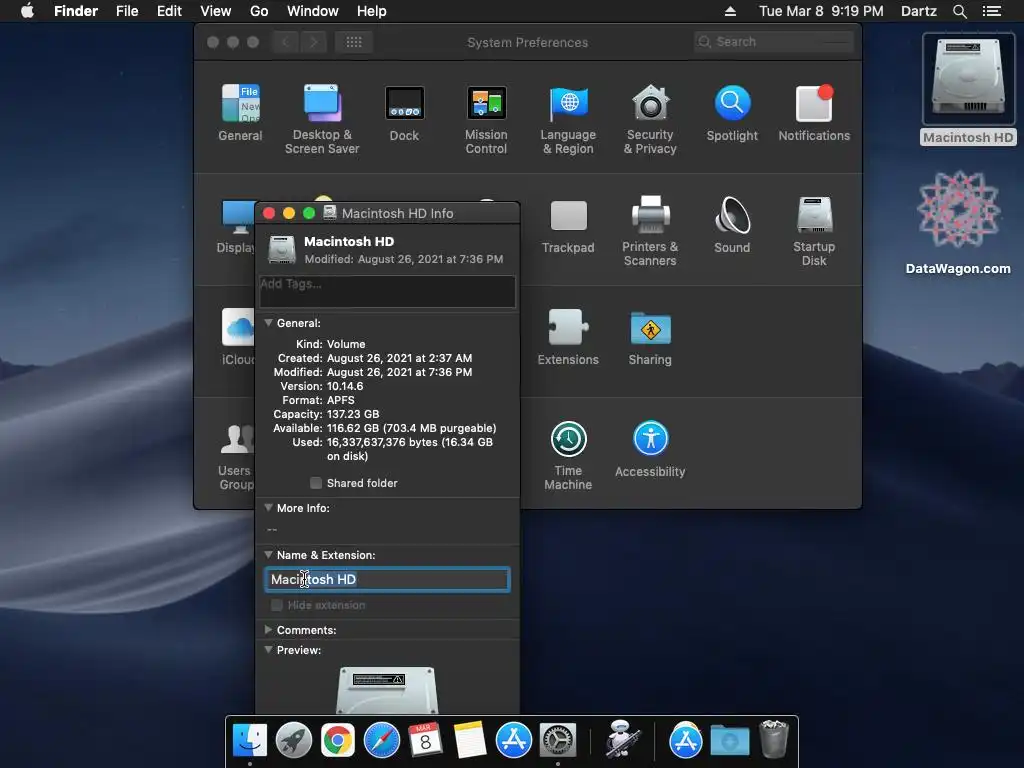1024x768 pixels.
Task: Collapse the General section
Action: click(x=268, y=323)
